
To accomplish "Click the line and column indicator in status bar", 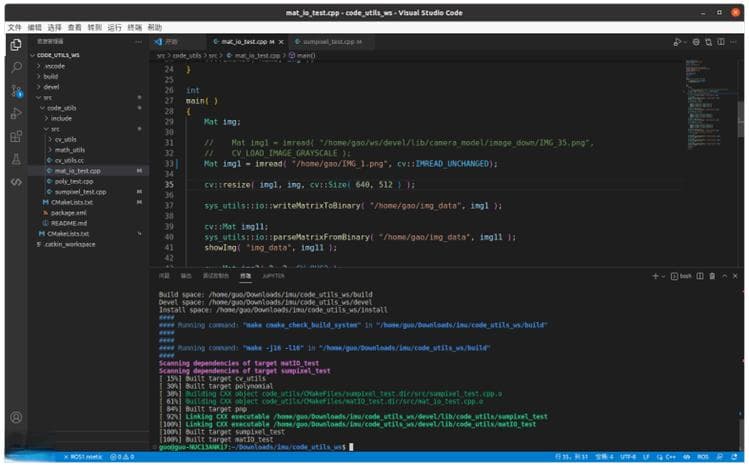I will click(x=571, y=457).
